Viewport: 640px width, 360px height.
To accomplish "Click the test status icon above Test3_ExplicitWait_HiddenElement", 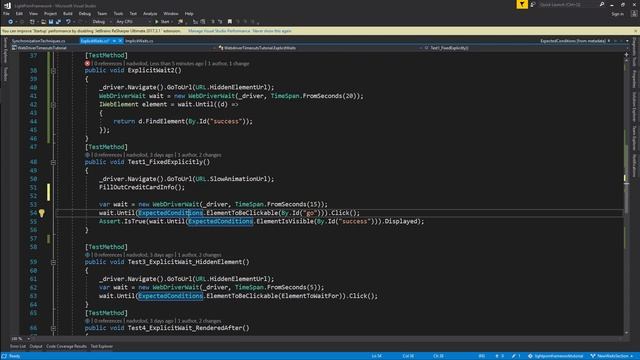I will tap(87, 255).
